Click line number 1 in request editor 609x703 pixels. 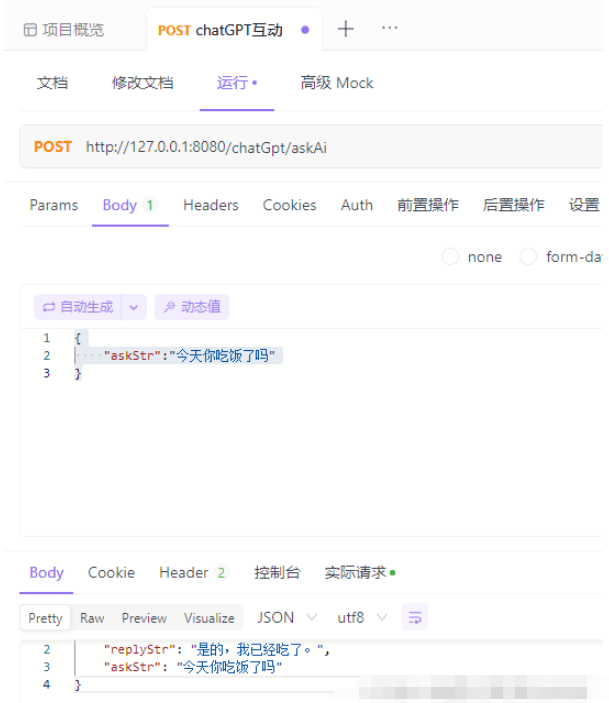[47, 338]
